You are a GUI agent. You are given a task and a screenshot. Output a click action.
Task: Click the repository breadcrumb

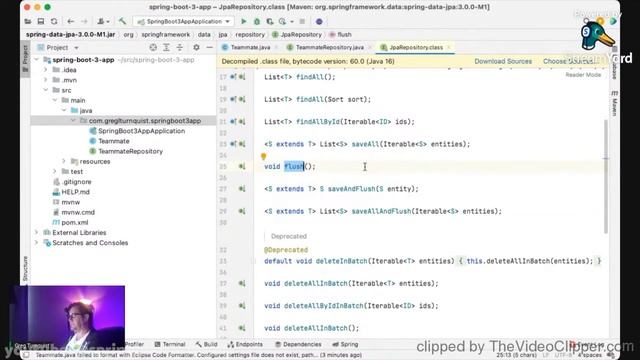[250, 35]
